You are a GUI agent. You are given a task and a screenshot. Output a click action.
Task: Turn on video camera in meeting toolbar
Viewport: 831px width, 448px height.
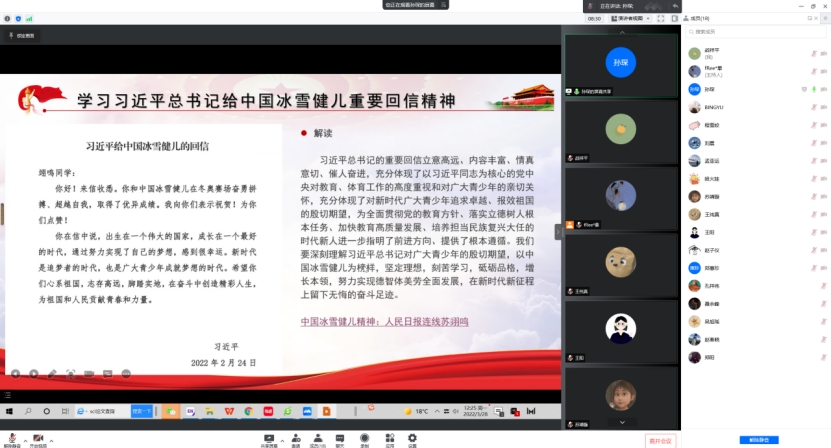tap(38, 437)
